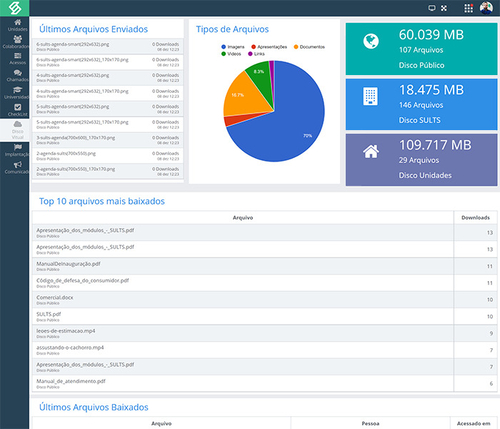Screen dimensions: 500x429
Task: Click the Pessoa column header
Action: click(x=370, y=423)
